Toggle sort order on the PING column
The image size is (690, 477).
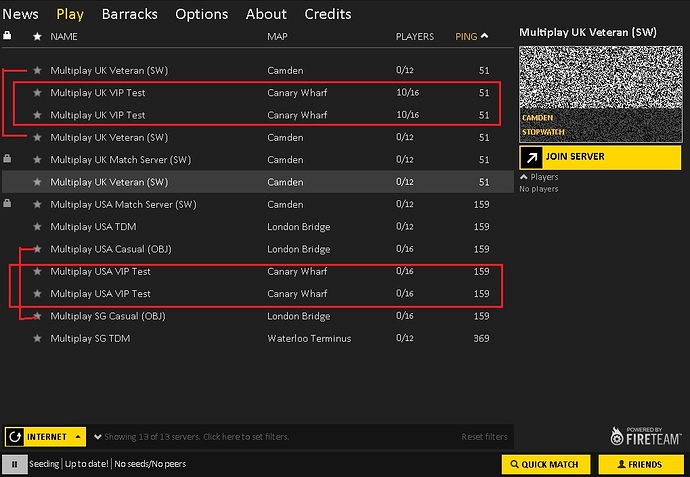[471, 36]
